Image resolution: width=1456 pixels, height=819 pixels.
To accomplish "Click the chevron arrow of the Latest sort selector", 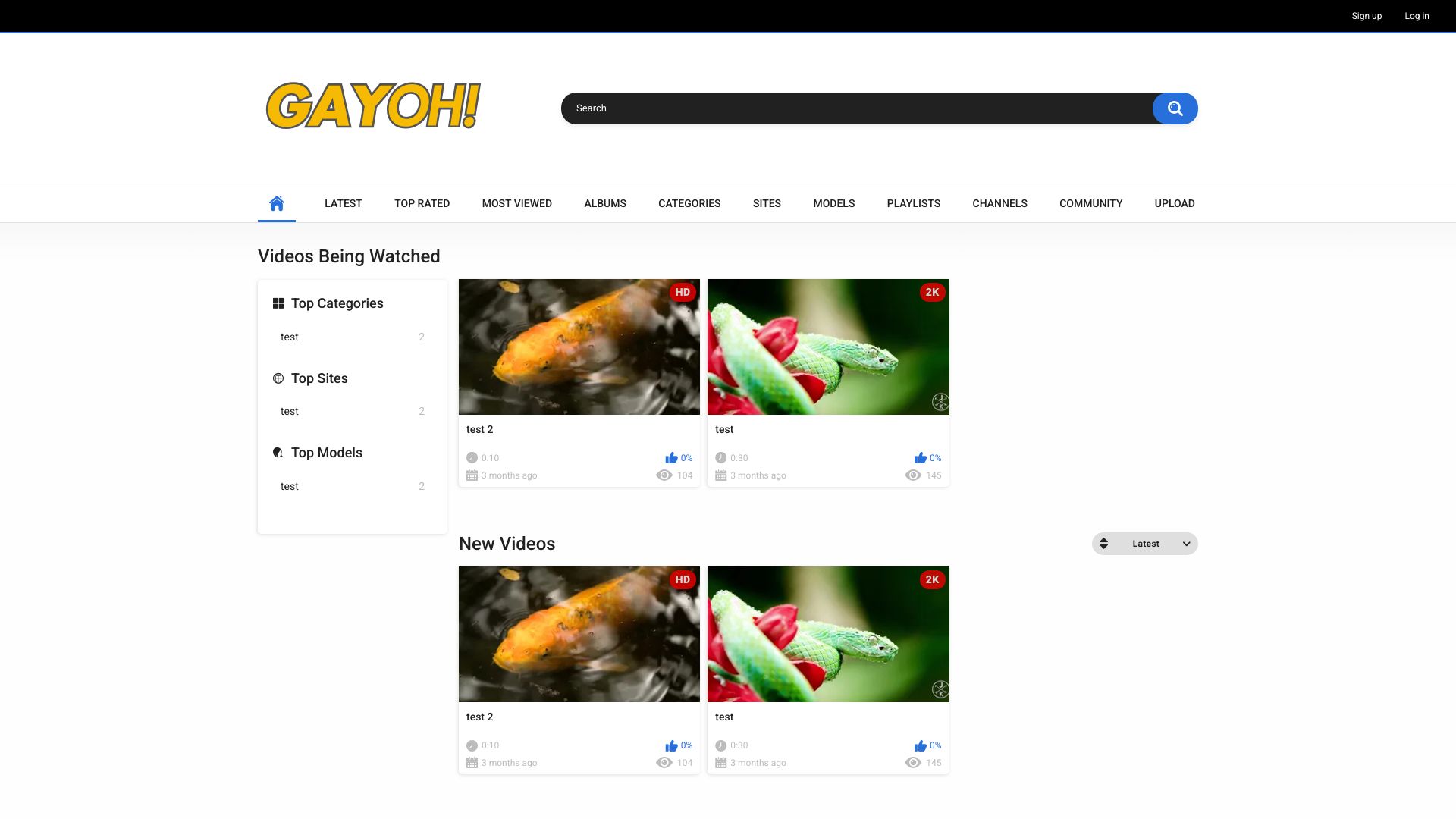I will (1186, 544).
